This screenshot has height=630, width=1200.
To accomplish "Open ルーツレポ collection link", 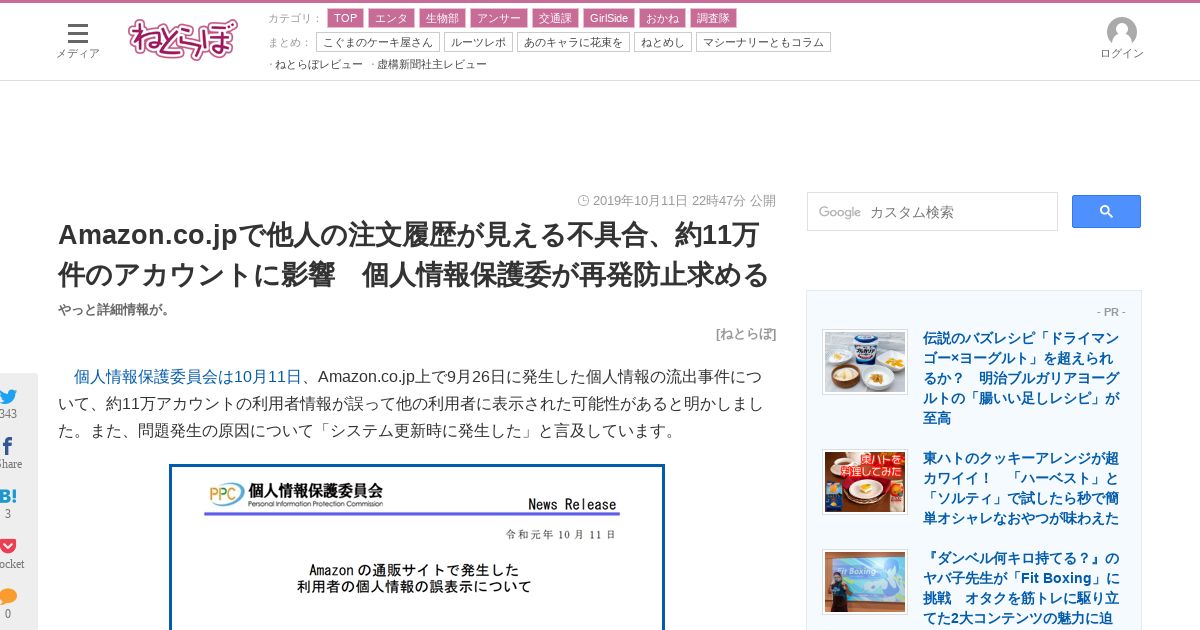I will [478, 42].
